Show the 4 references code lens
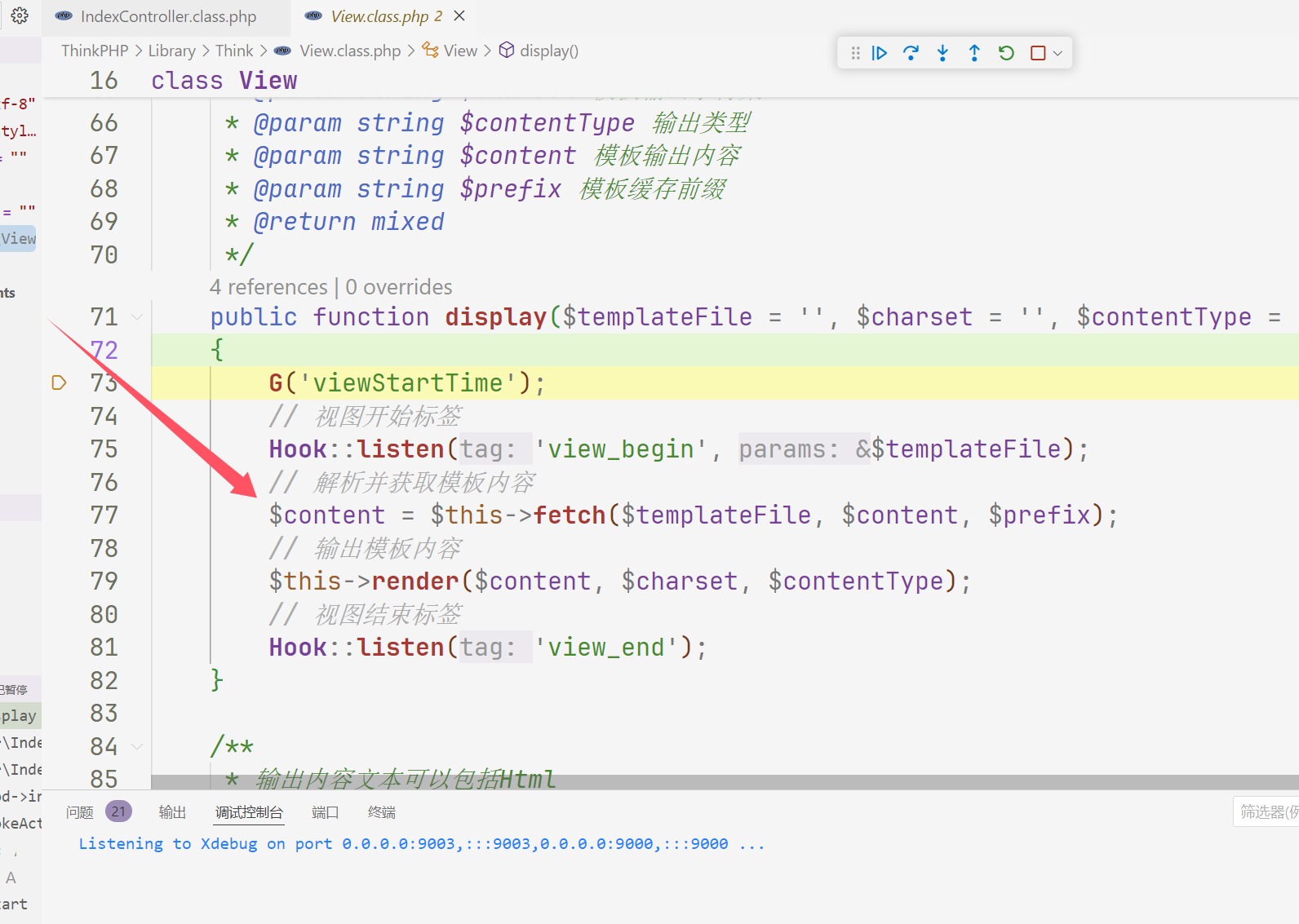This screenshot has width=1299, height=924. pos(268,287)
